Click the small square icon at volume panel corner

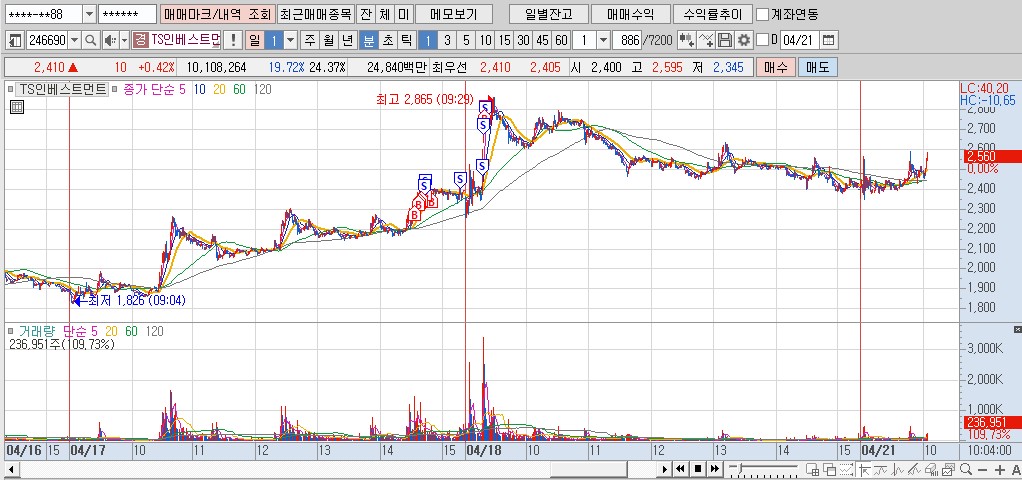click(1017, 329)
